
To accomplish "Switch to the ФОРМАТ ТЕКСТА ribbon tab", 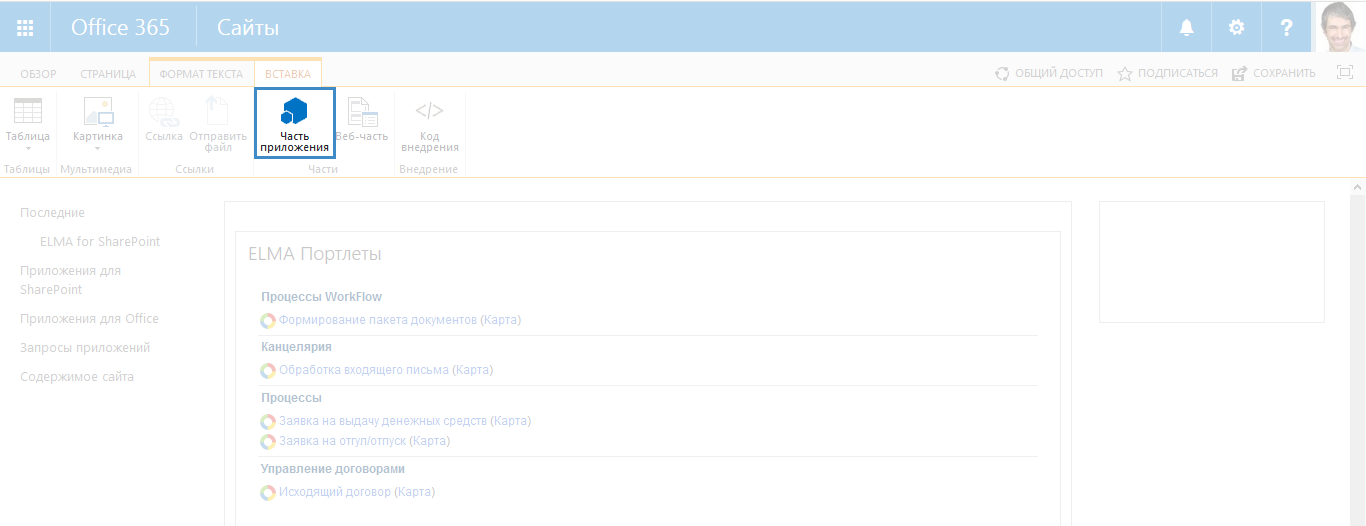I will 201,73.
